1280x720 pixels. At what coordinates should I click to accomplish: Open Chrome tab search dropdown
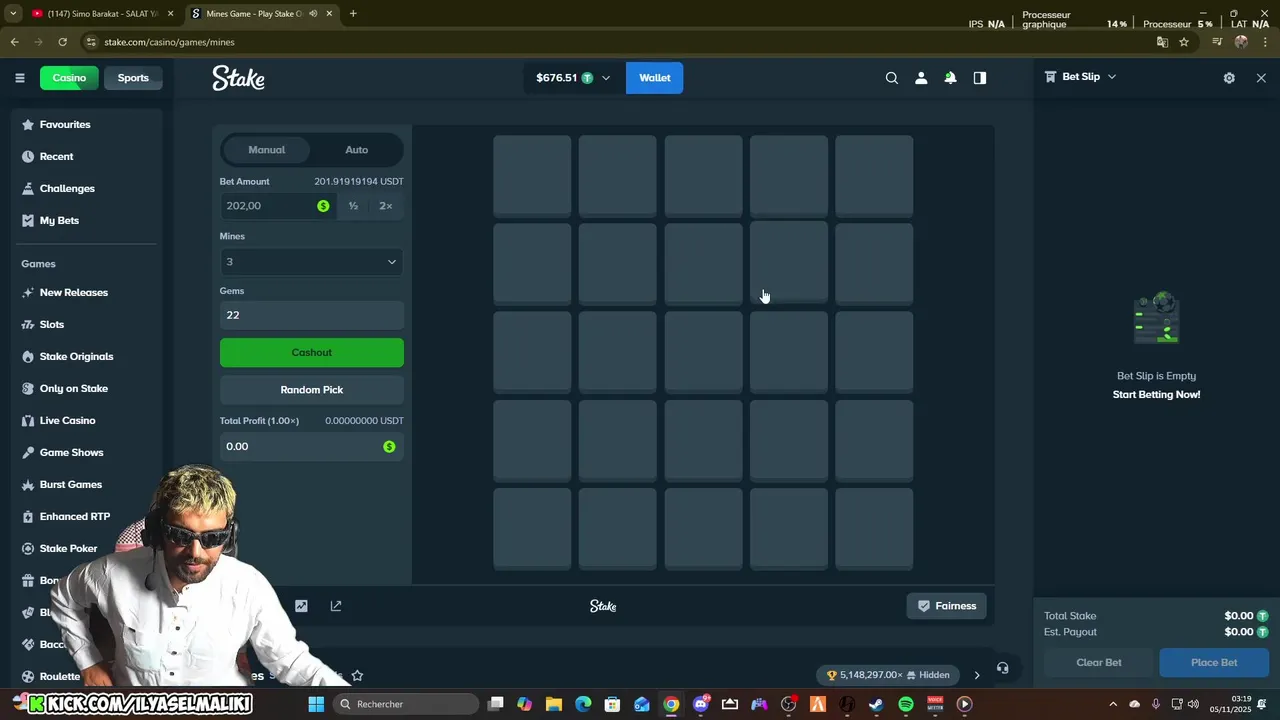[13, 14]
